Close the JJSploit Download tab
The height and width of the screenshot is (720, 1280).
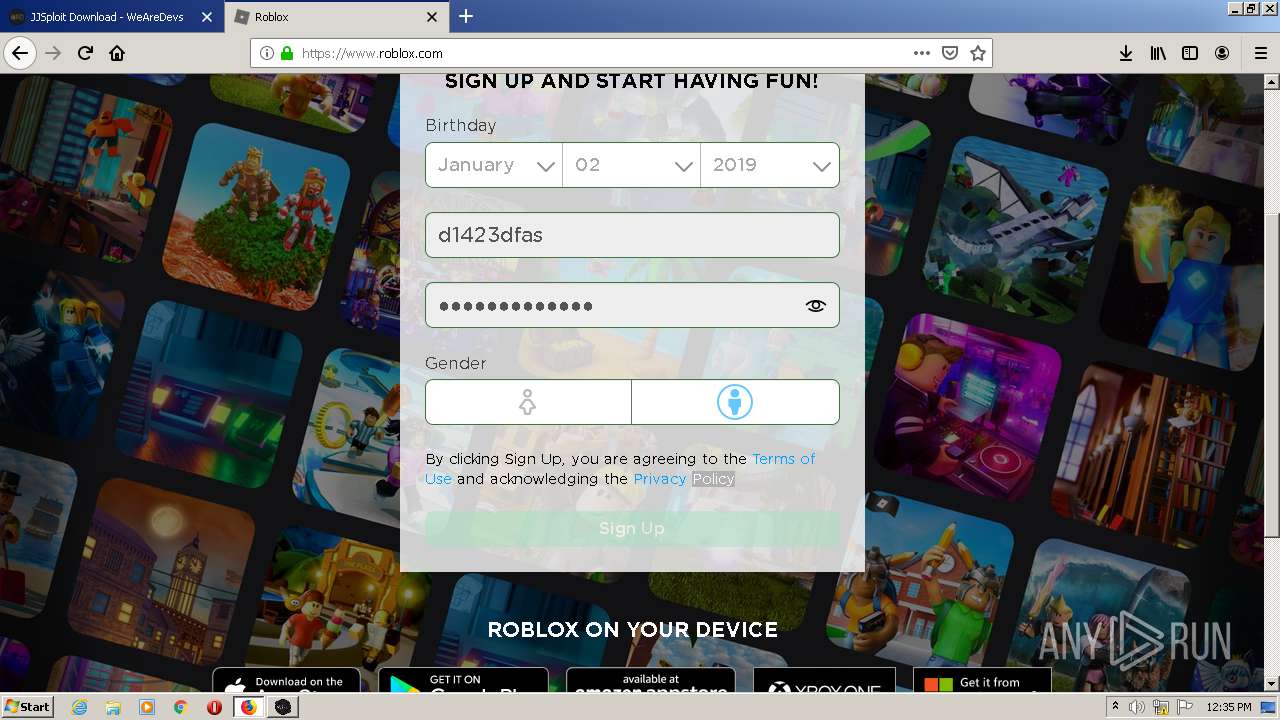[207, 17]
